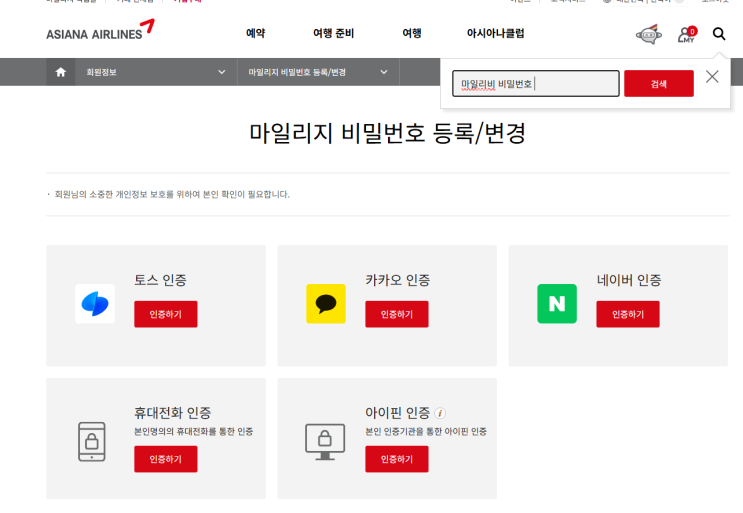This screenshot has width=743, height=513.
Task: Click the 마일리지 비밀번호 등록/변경 page title
Action: [388, 133]
